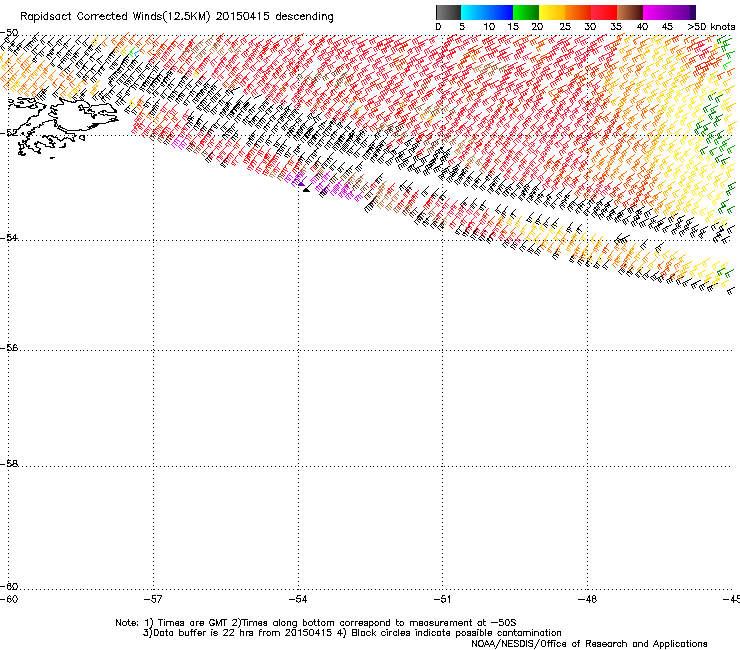Click the '-54' latitude axis label
Viewport: 740px width, 650px height.
pos(9,237)
